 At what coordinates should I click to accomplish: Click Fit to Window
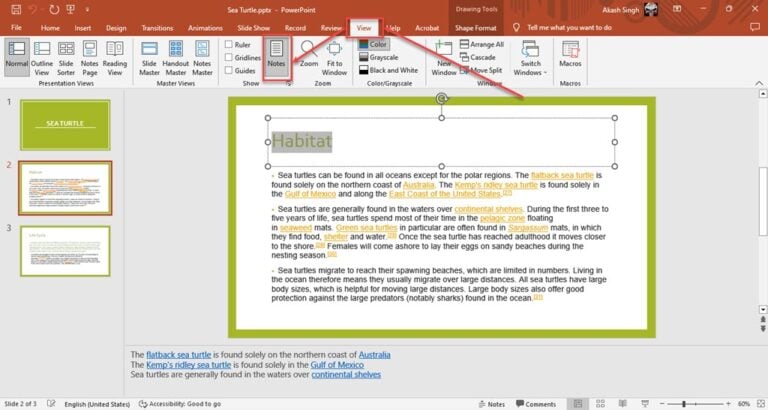[335, 57]
